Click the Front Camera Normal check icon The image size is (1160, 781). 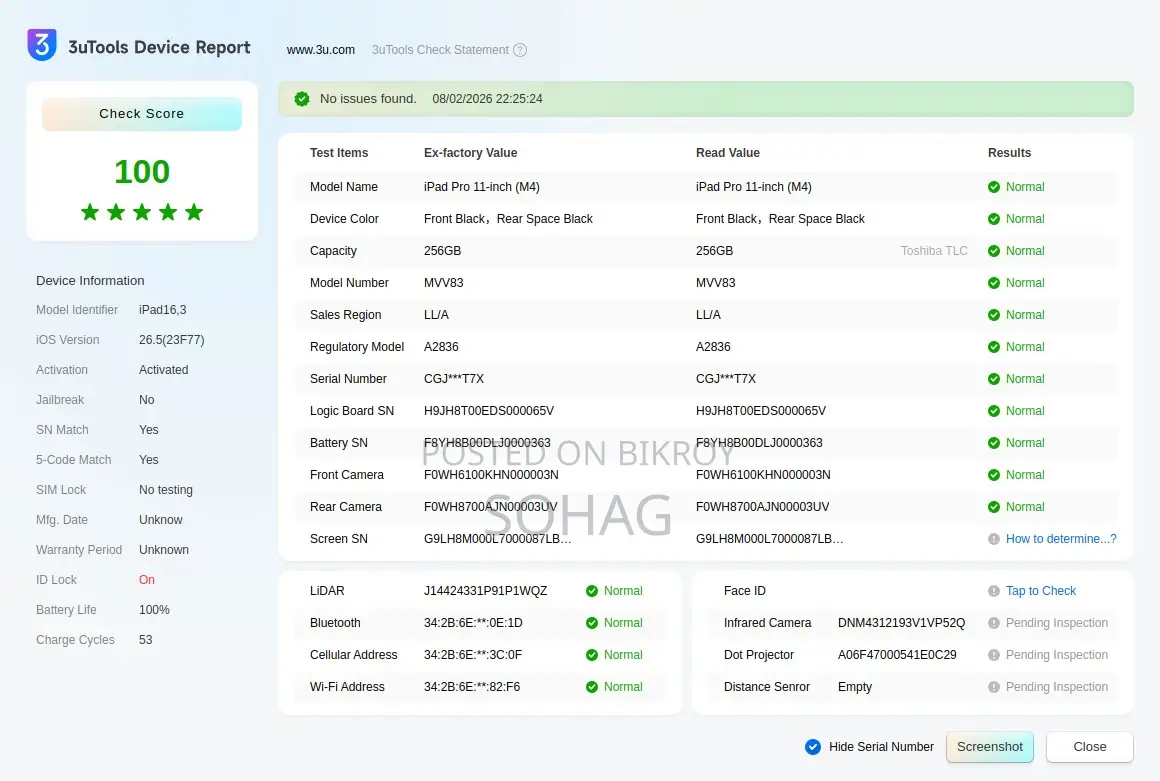[x=994, y=475]
